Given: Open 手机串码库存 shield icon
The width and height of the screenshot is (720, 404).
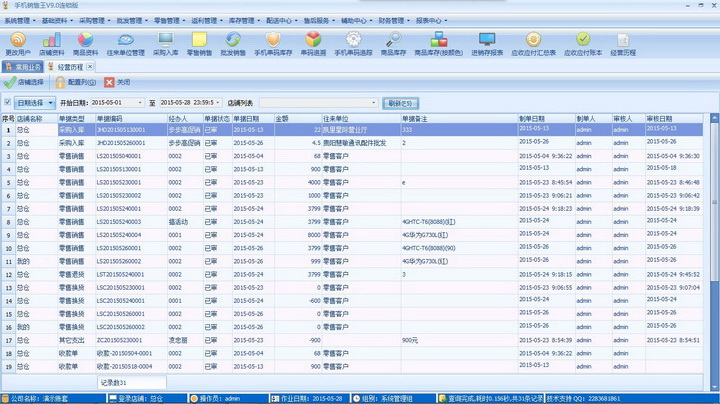Looking at the screenshot, I should point(273,39).
